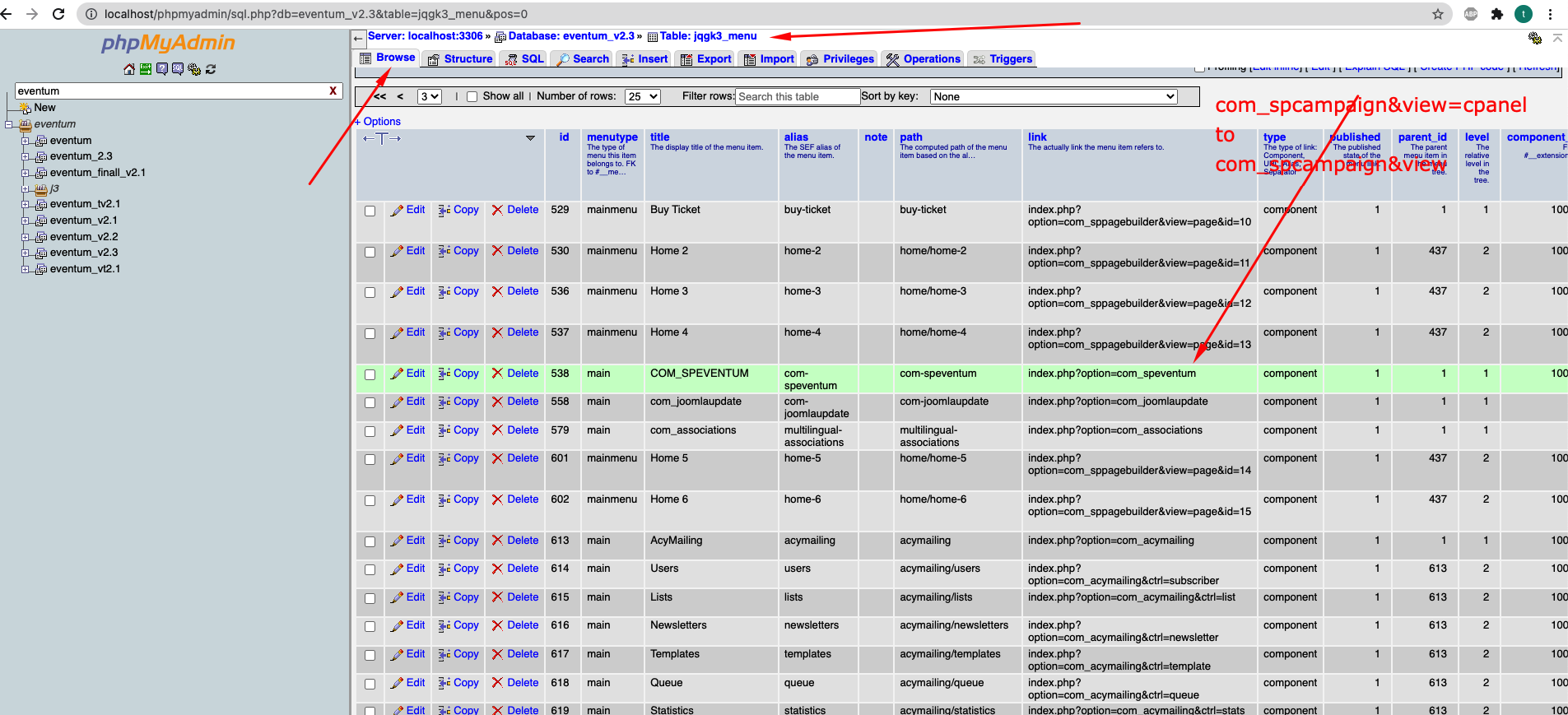Screen dimensions: 1568x715
Task: Click the pencil Edit icon in row 538
Action: click(x=397, y=374)
